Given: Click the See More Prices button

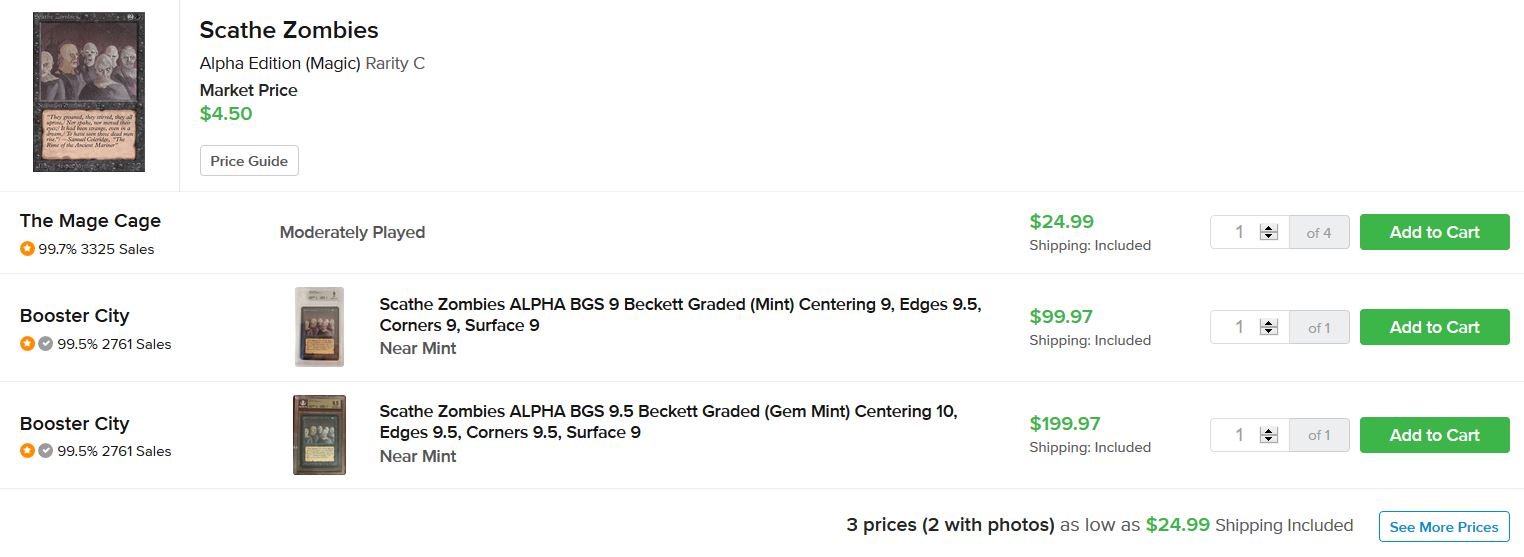Looking at the screenshot, I should (1443, 527).
